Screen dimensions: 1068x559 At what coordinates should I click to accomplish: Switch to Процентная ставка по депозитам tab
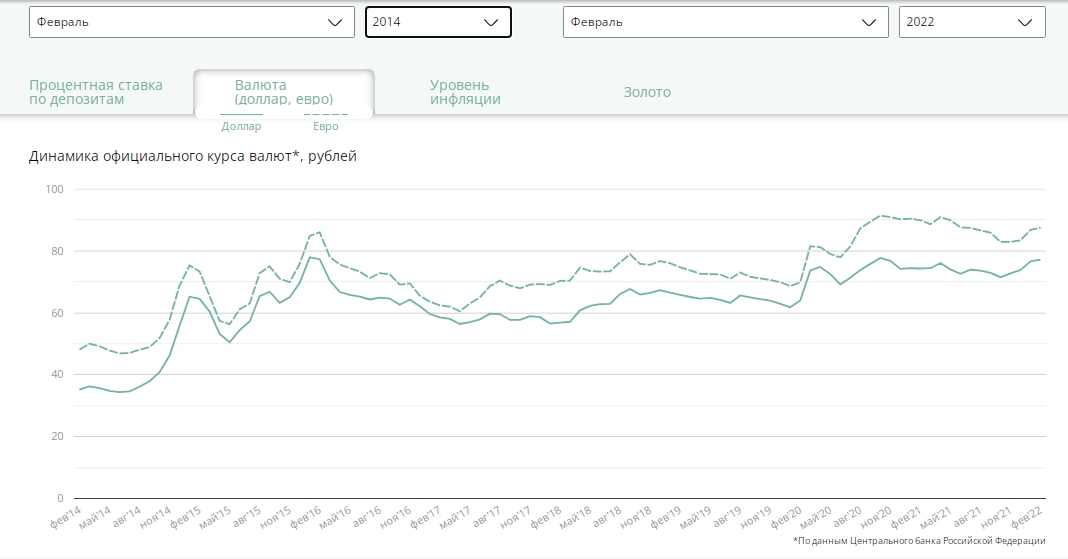click(95, 92)
